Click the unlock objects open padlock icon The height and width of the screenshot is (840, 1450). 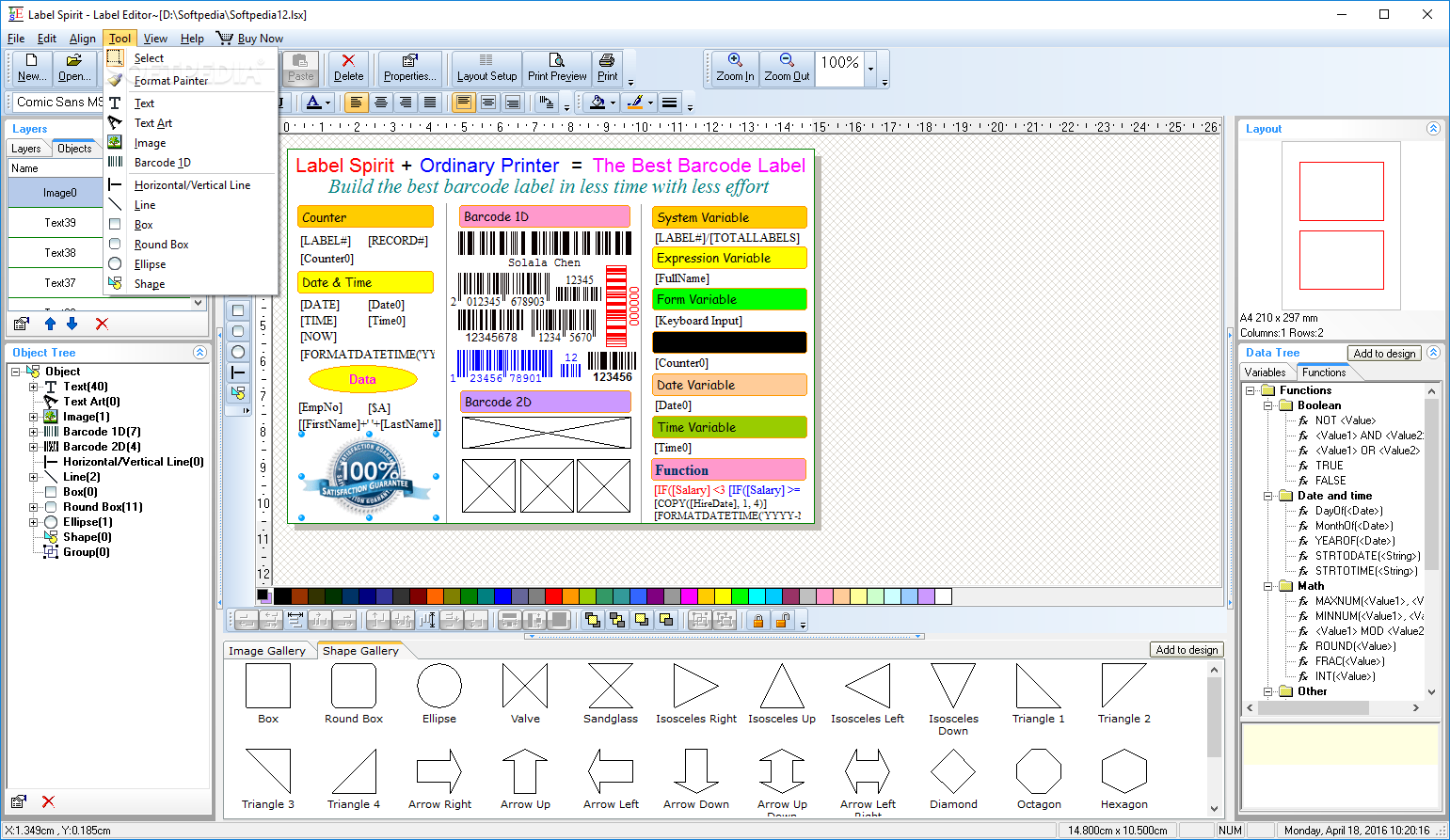point(782,620)
